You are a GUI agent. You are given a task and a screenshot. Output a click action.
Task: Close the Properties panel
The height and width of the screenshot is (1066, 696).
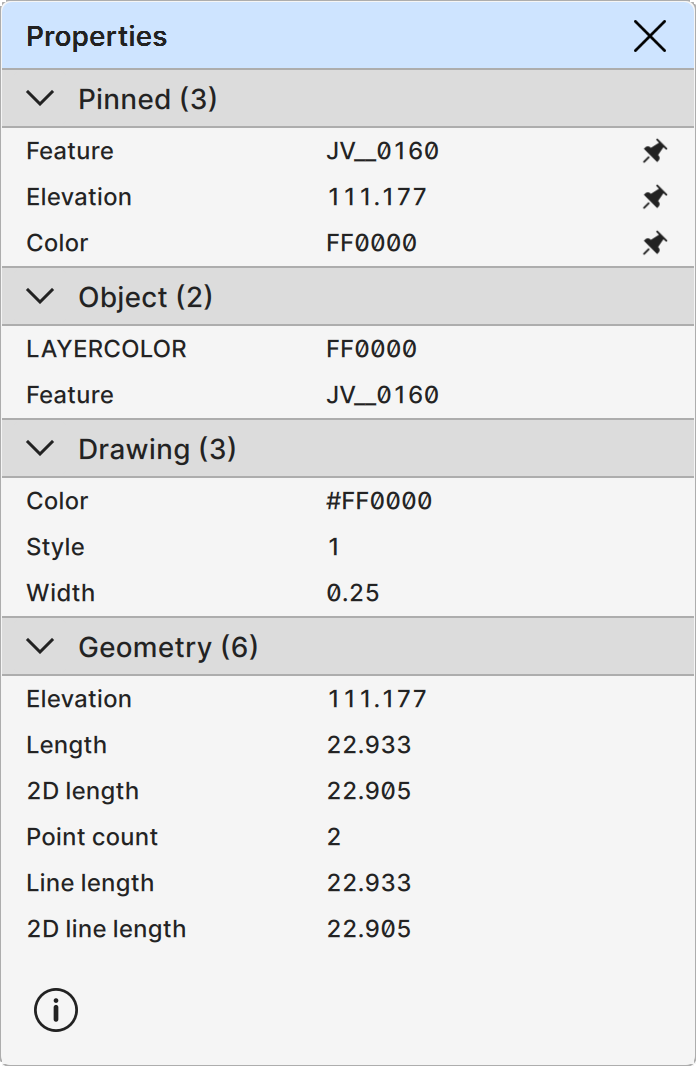tap(650, 37)
